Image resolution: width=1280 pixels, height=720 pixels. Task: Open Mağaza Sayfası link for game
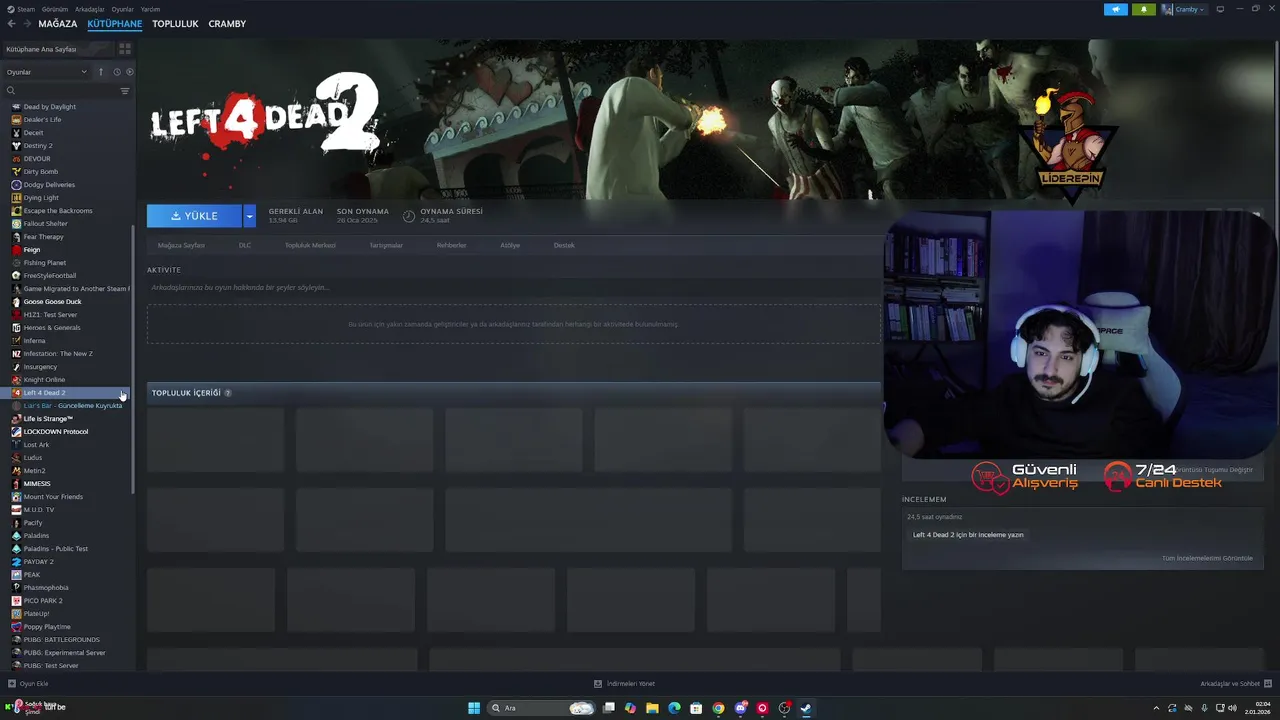[x=181, y=245]
